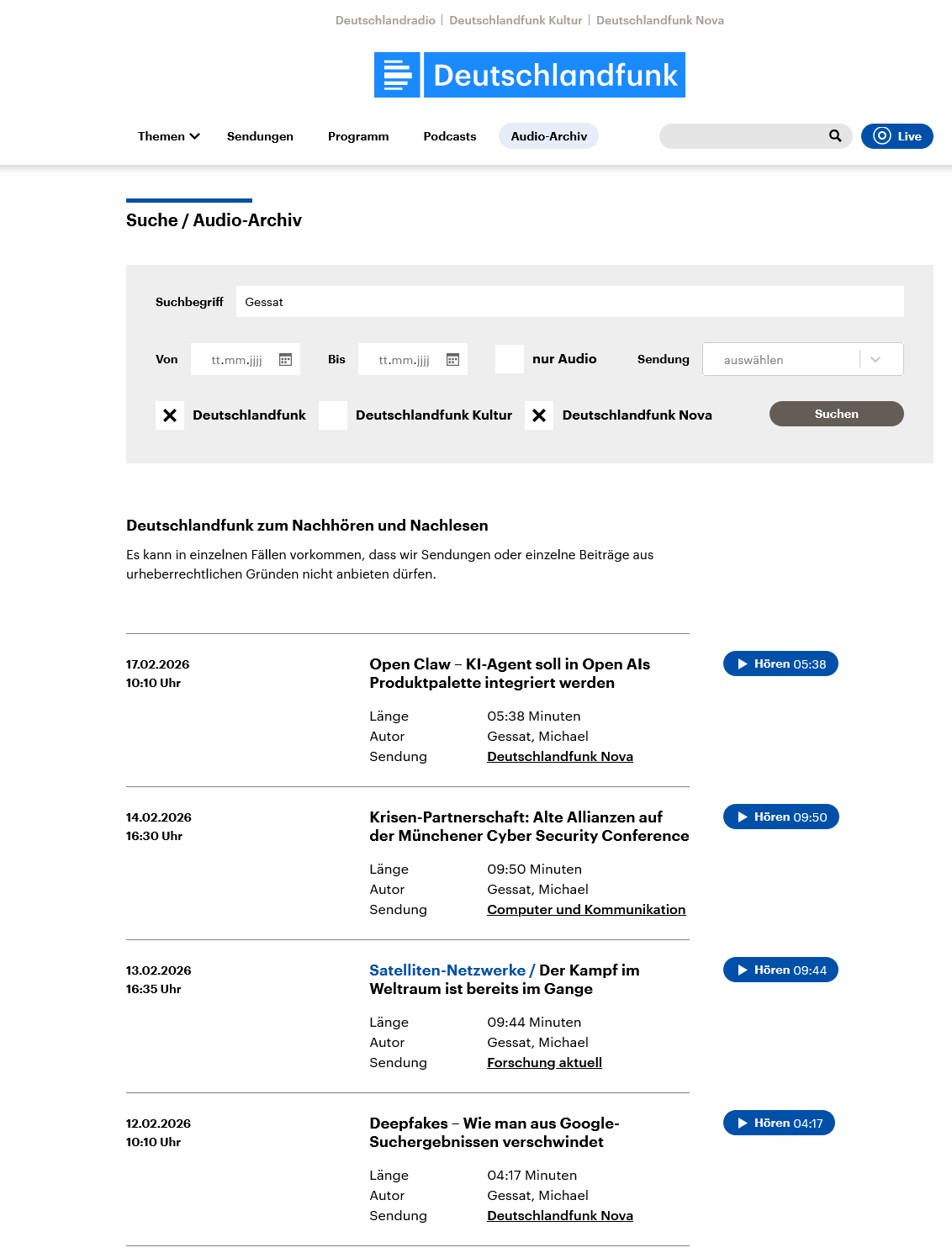Uncheck the Deutschlandfunk station checkbox
952x1253 pixels.
(170, 415)
